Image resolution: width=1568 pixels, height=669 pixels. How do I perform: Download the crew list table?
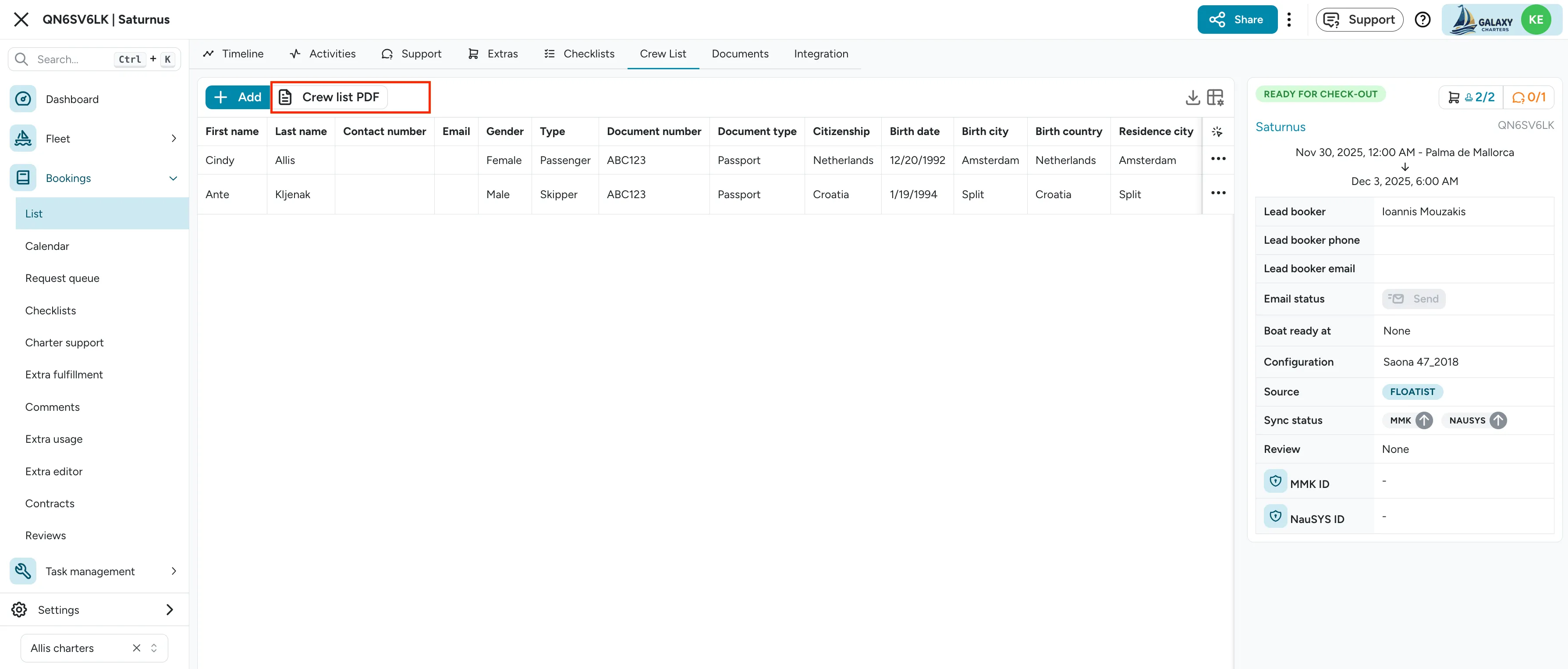click(1192, 97)
